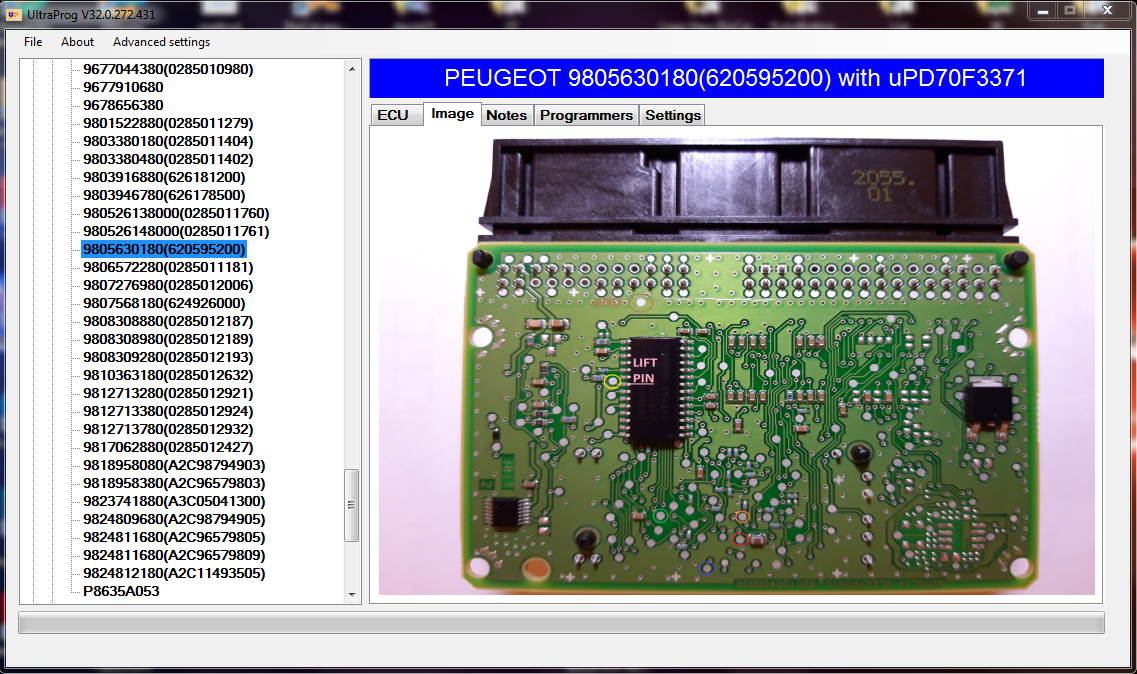
Task: Click the UltraProg application icon in title bar
Action: 14,14
